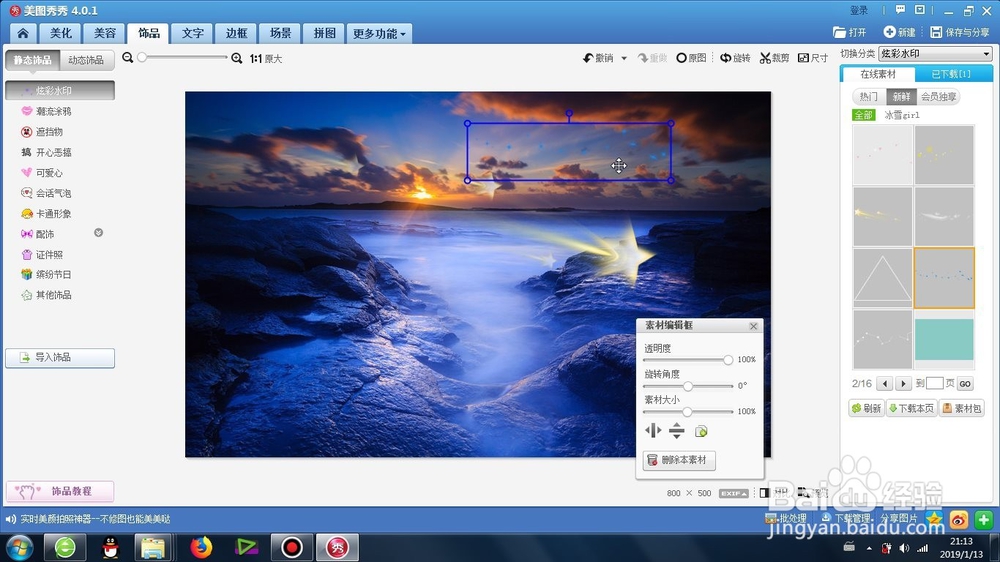Screen dimensions: 1000x562
Task: Select the 动态饰品 toggle tab
Action: point(86,60)
